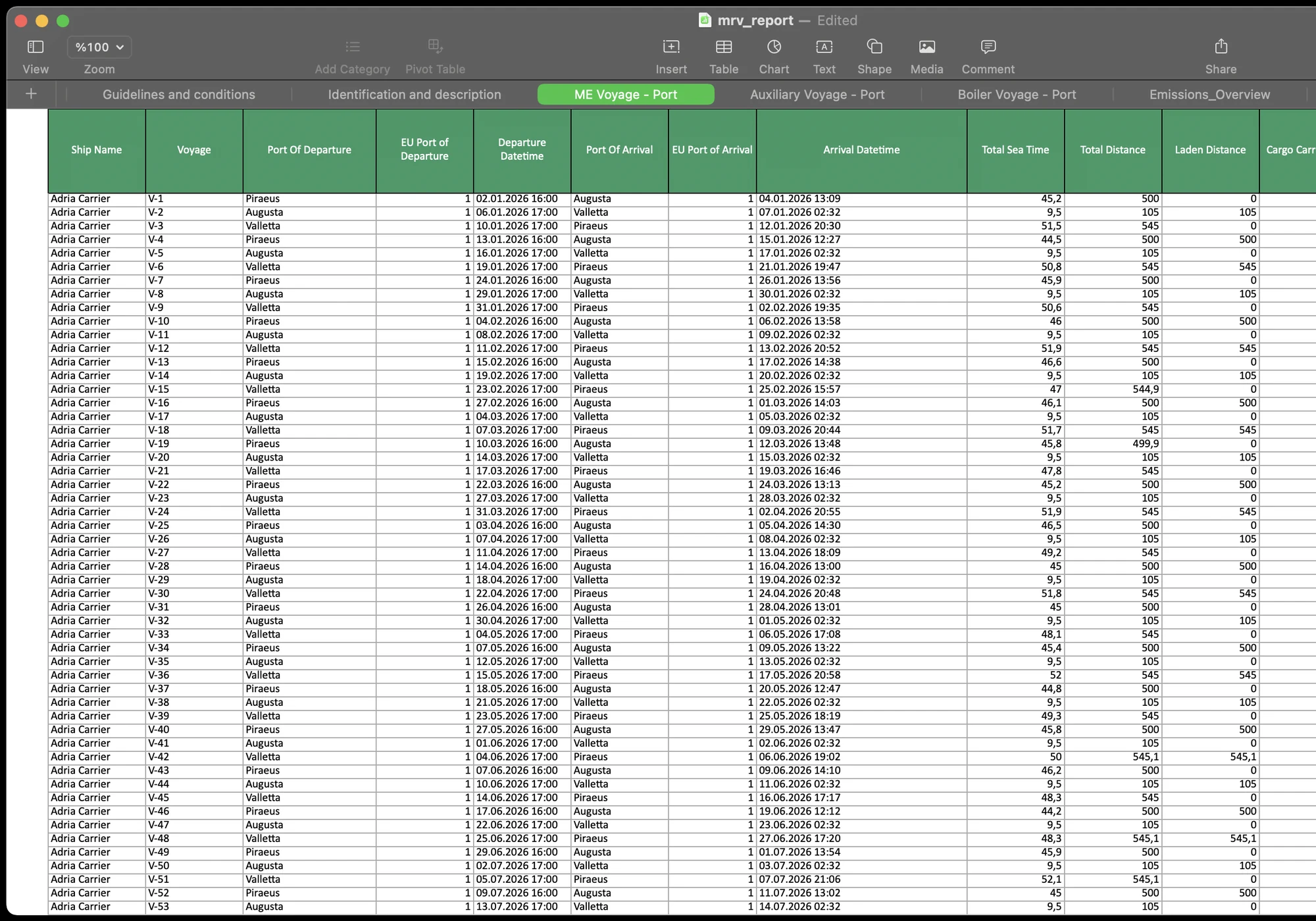The height and width of the screenshot is (921, 1316).
Task: Click arrival datetime 06.06.2026 19:02
Action: point(861,757)
